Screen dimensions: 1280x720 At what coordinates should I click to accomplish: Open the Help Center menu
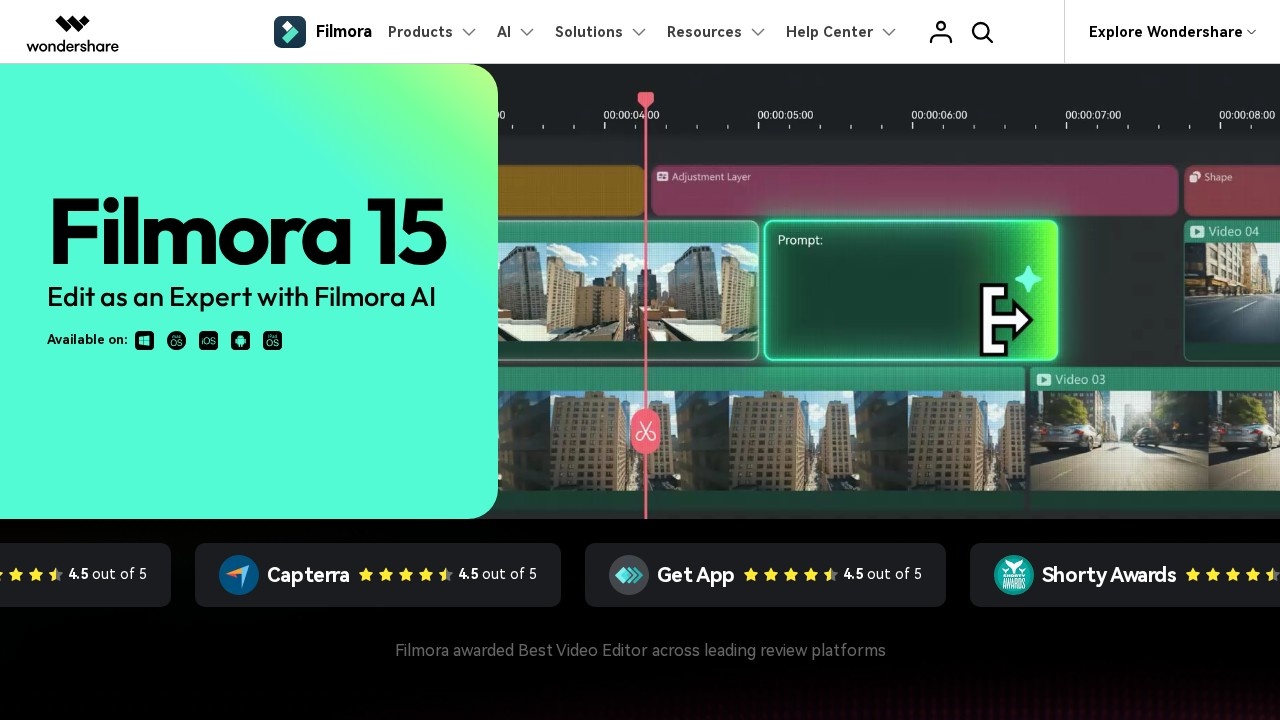pos(829,32)
